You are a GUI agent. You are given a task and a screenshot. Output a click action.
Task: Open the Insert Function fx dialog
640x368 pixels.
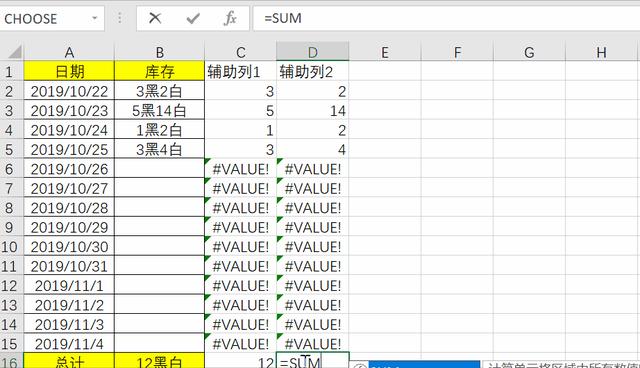pos(230,18)
